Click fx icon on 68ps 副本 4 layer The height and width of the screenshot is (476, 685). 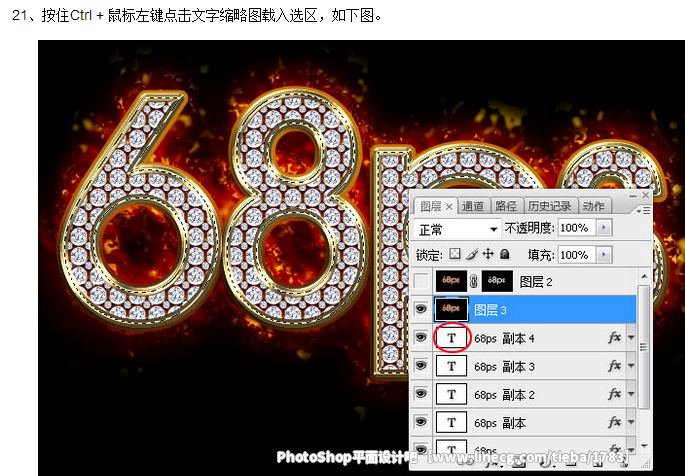[614, 339]
